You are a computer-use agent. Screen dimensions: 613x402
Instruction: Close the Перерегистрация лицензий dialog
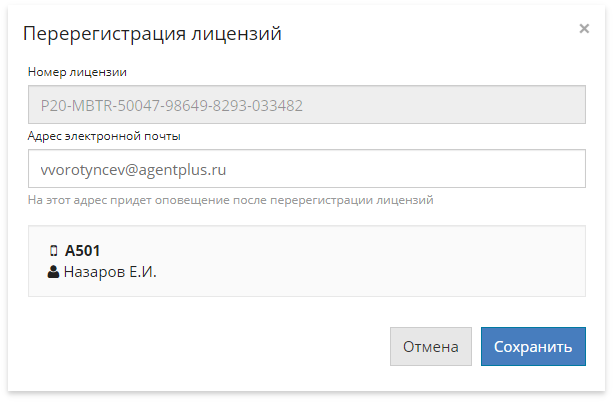pos(584,29)
